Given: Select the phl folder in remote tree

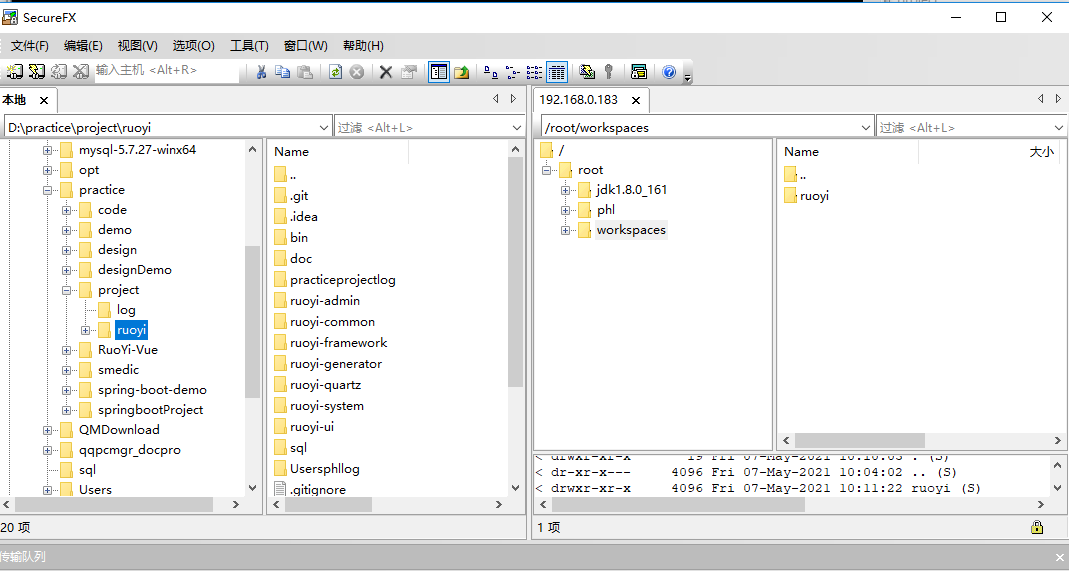Looking at the screenshot, I should tap(606, 210).
